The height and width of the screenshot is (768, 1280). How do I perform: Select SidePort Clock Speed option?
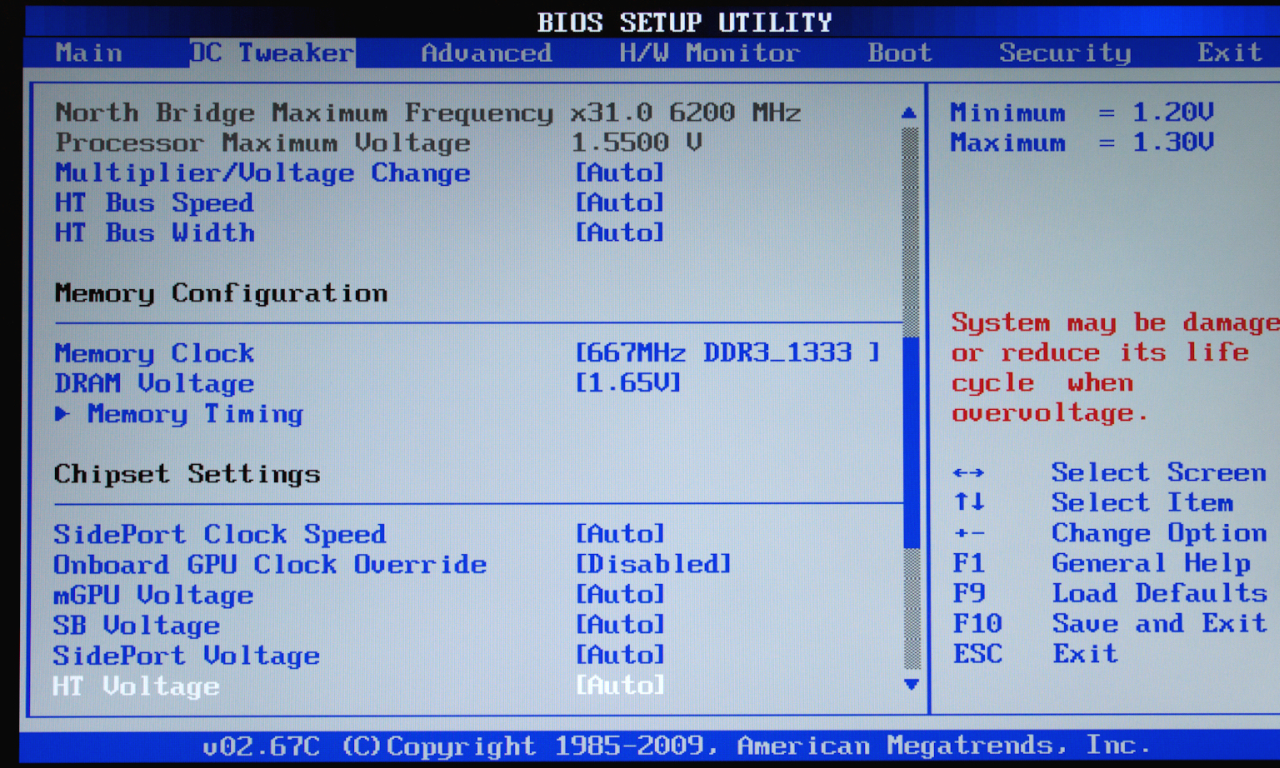click(x=219, y=534)
